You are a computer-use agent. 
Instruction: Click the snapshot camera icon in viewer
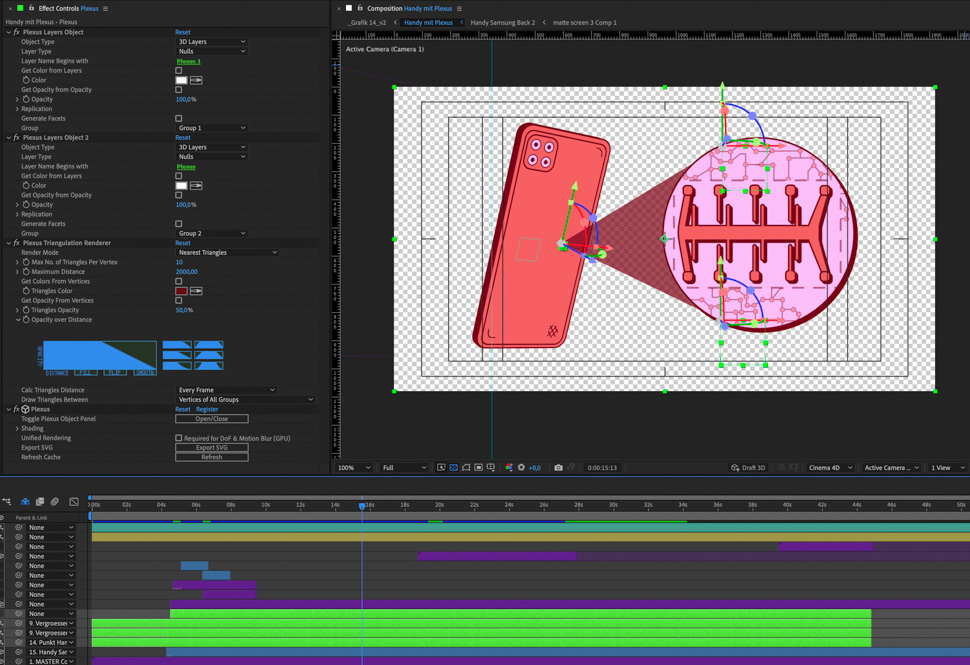[x=558, y=468]
